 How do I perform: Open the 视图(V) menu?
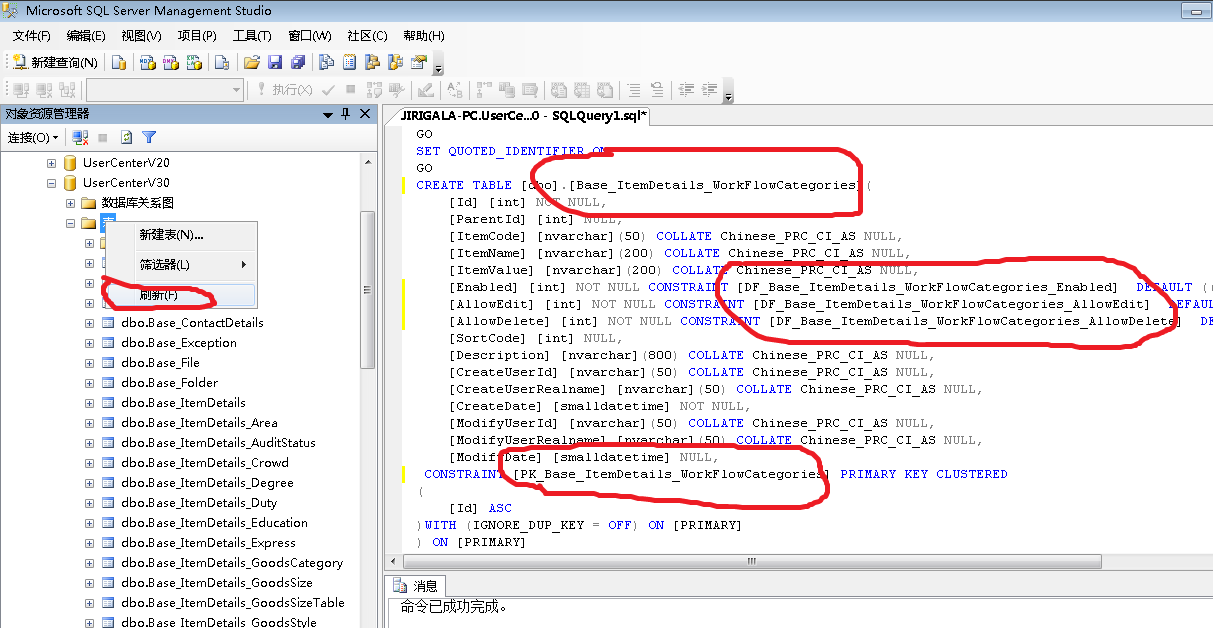coord(141,36)
